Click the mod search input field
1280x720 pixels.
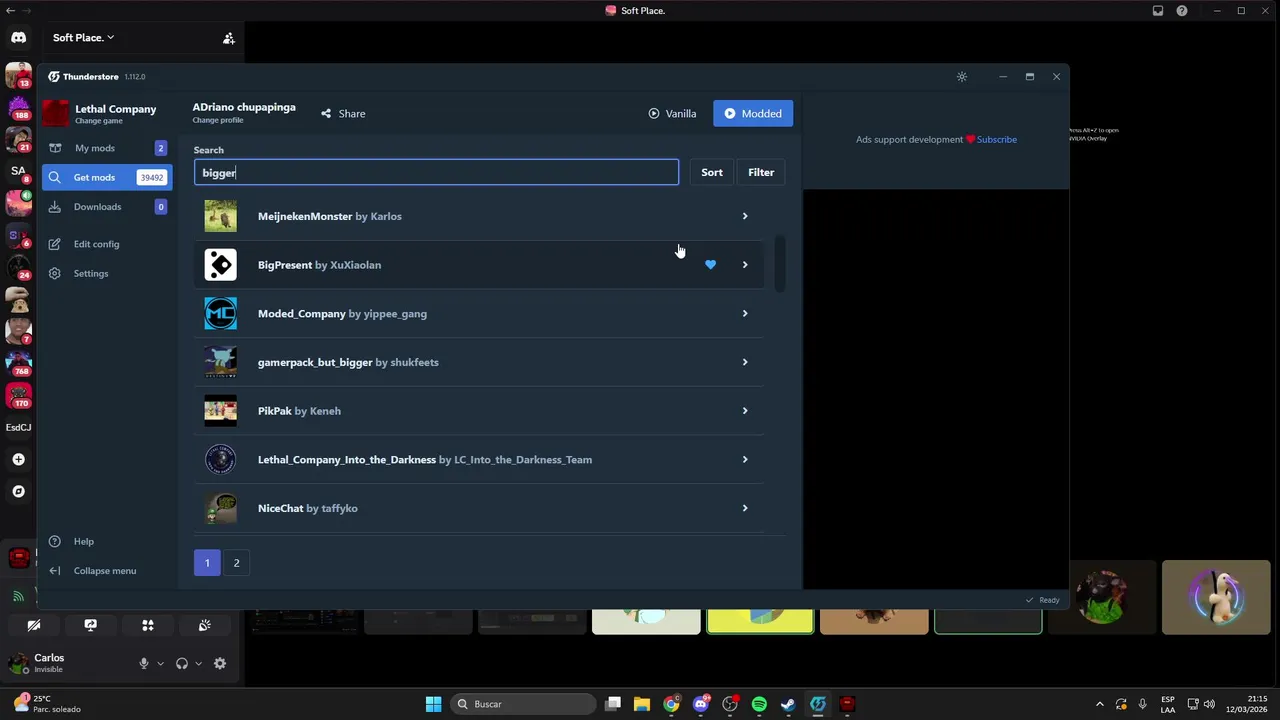[x=436, y=173]
